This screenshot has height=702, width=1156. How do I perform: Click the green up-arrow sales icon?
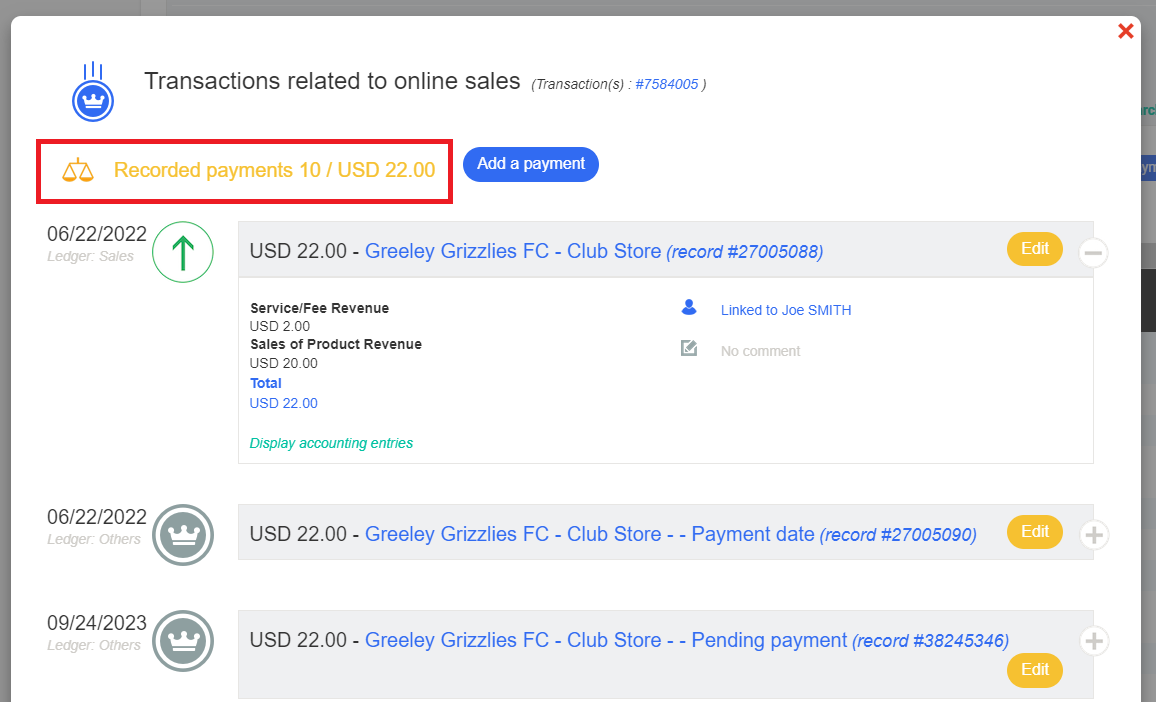[183, 253]
